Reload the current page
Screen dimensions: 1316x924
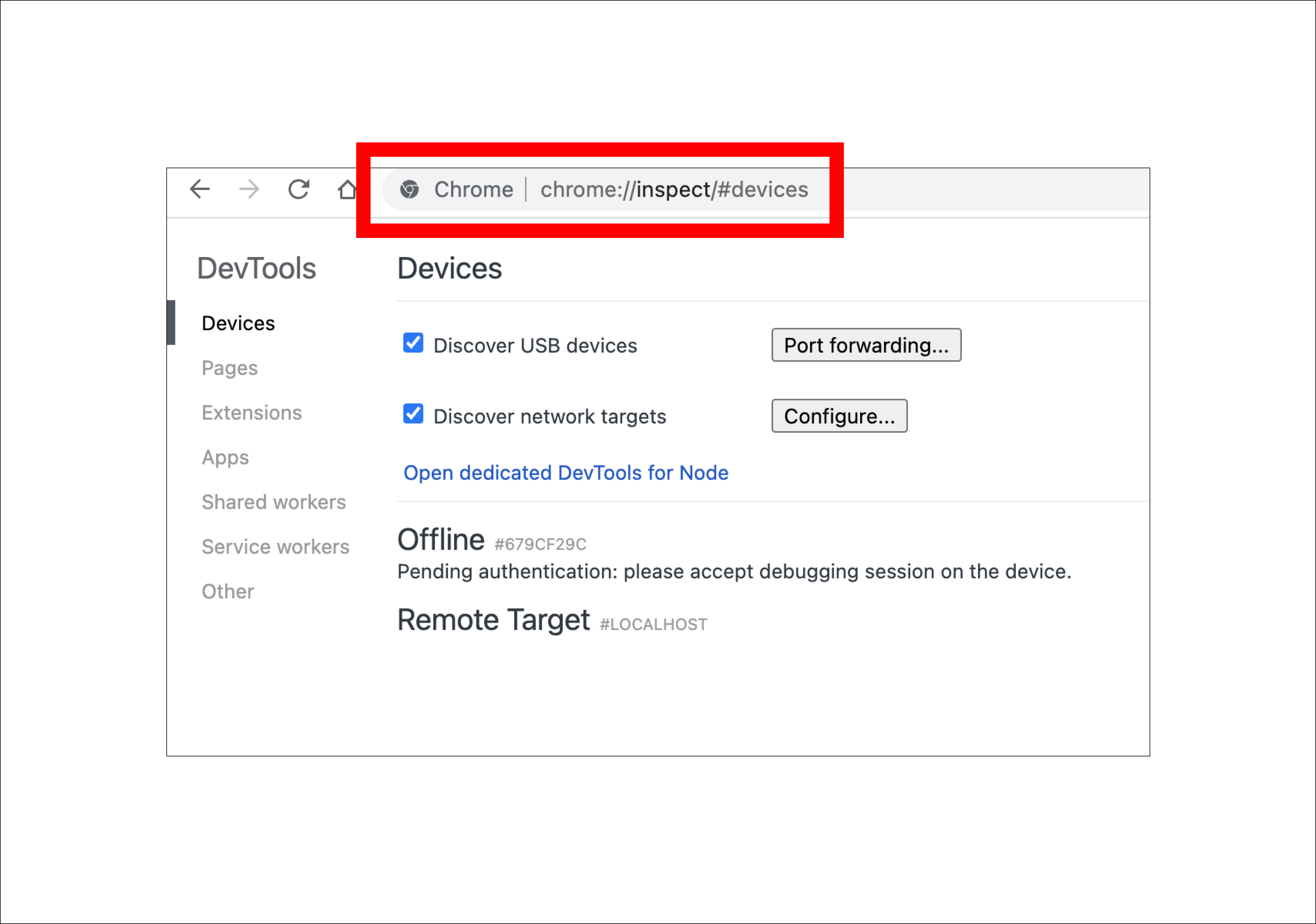(299, 189)
